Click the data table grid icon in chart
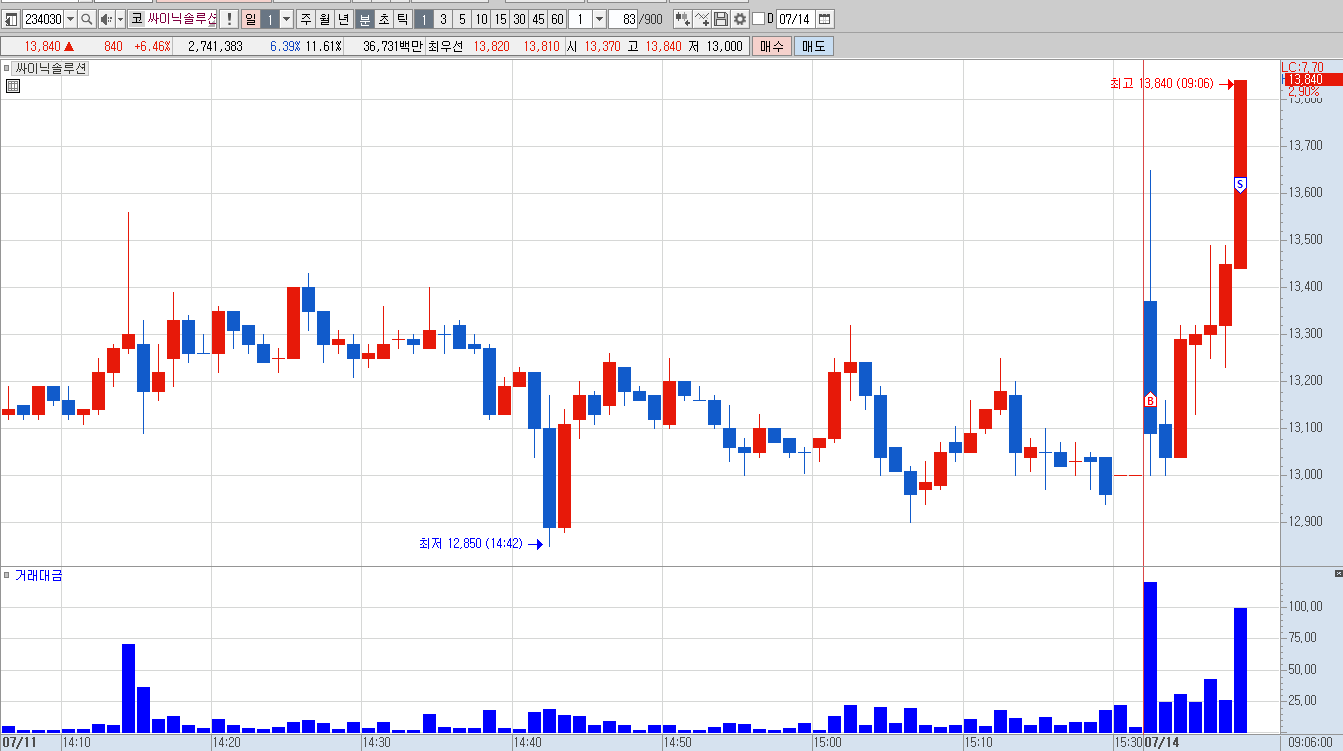The image size is (1343, 751). tap(13, 86)
